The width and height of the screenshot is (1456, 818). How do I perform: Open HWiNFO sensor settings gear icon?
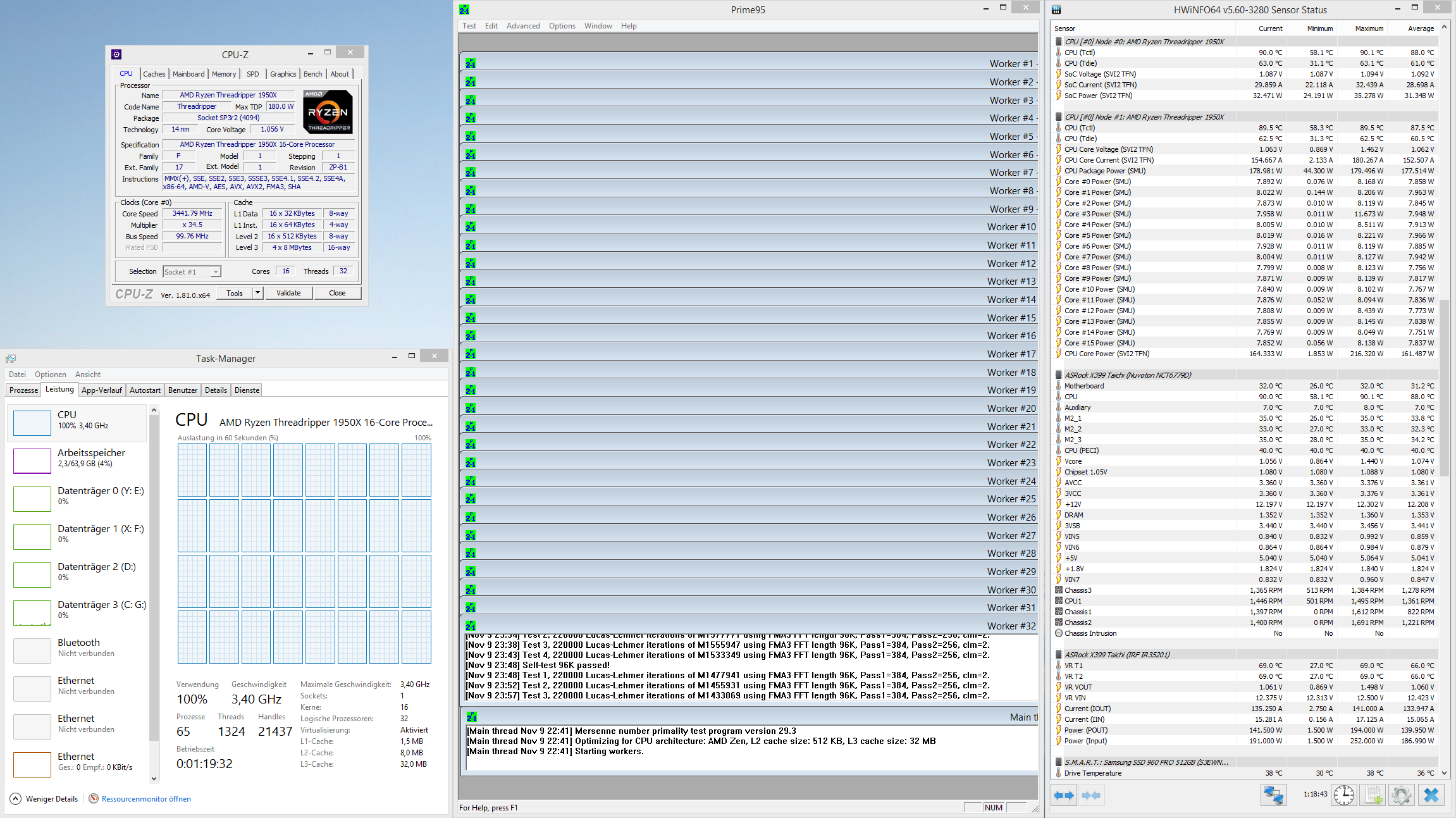coord(1401,795)
